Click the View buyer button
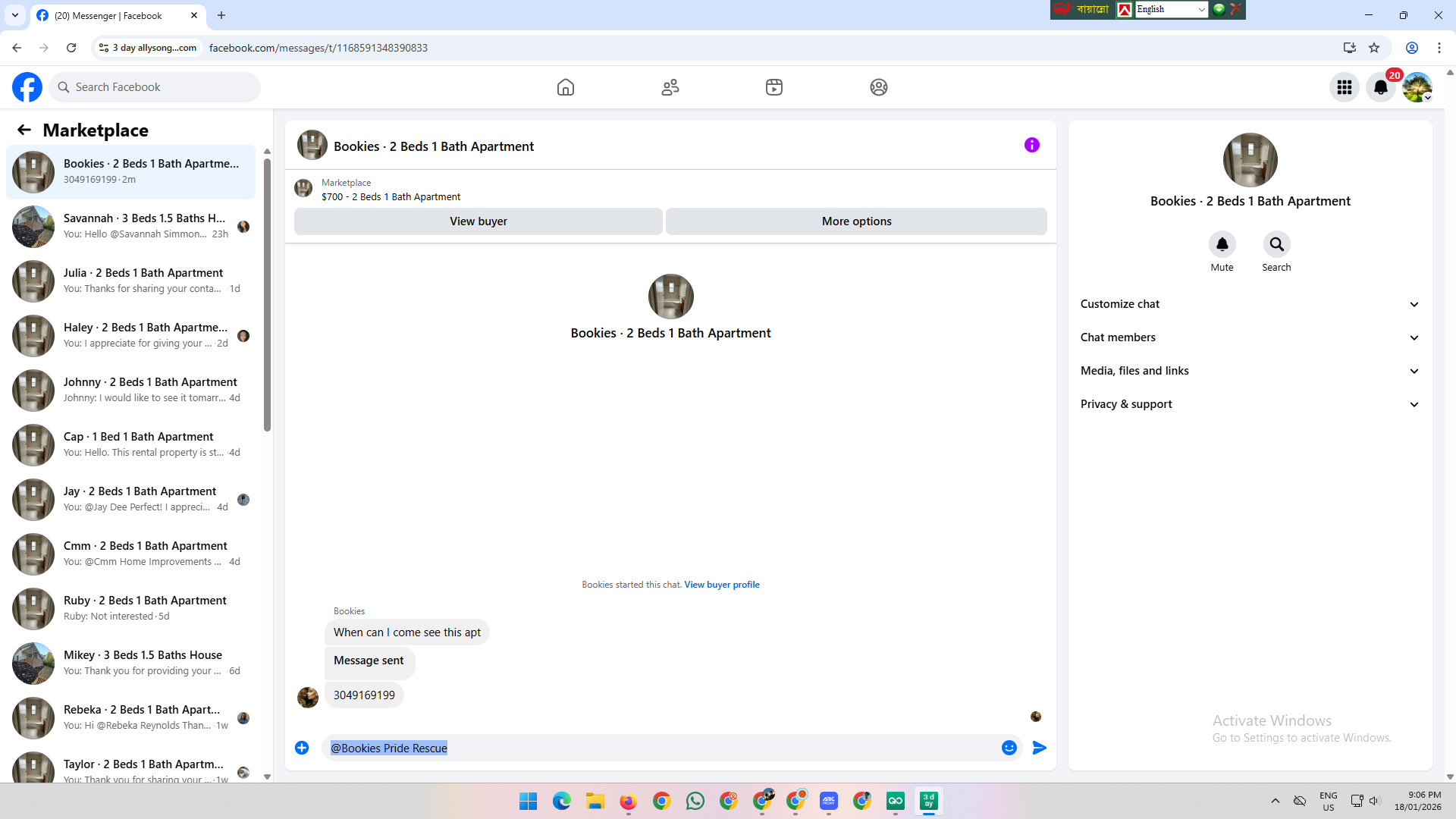The image size is (1456, 819). (x=478, y=221)
